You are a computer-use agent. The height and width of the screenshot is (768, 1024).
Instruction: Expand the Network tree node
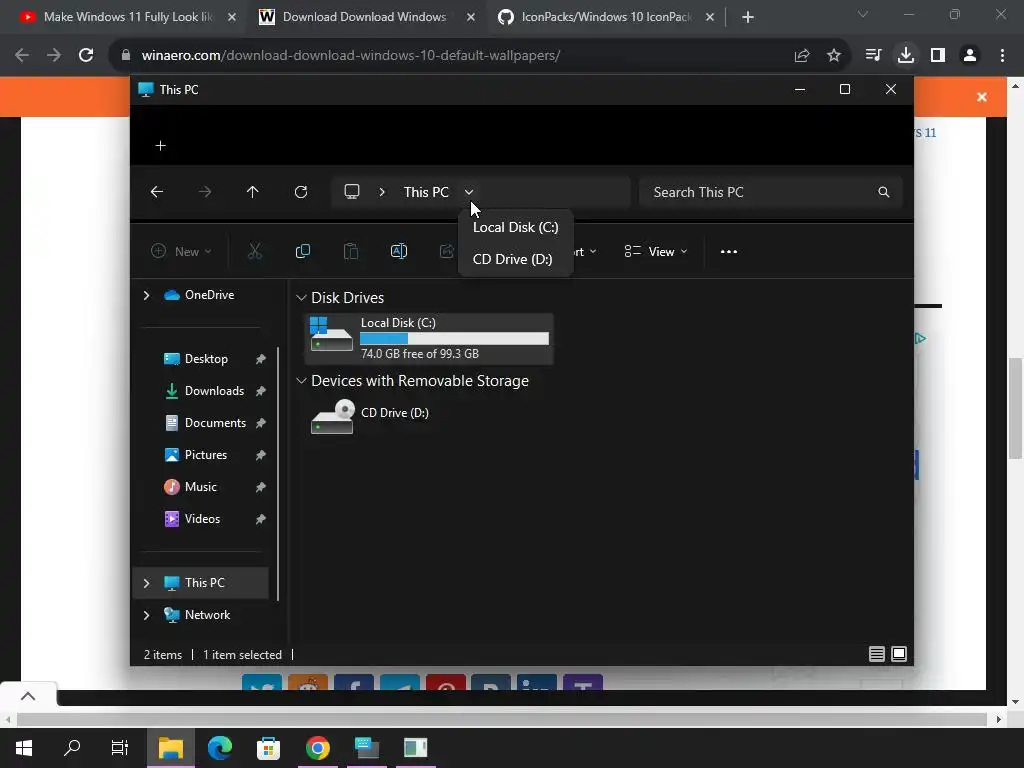click(146, 615)
